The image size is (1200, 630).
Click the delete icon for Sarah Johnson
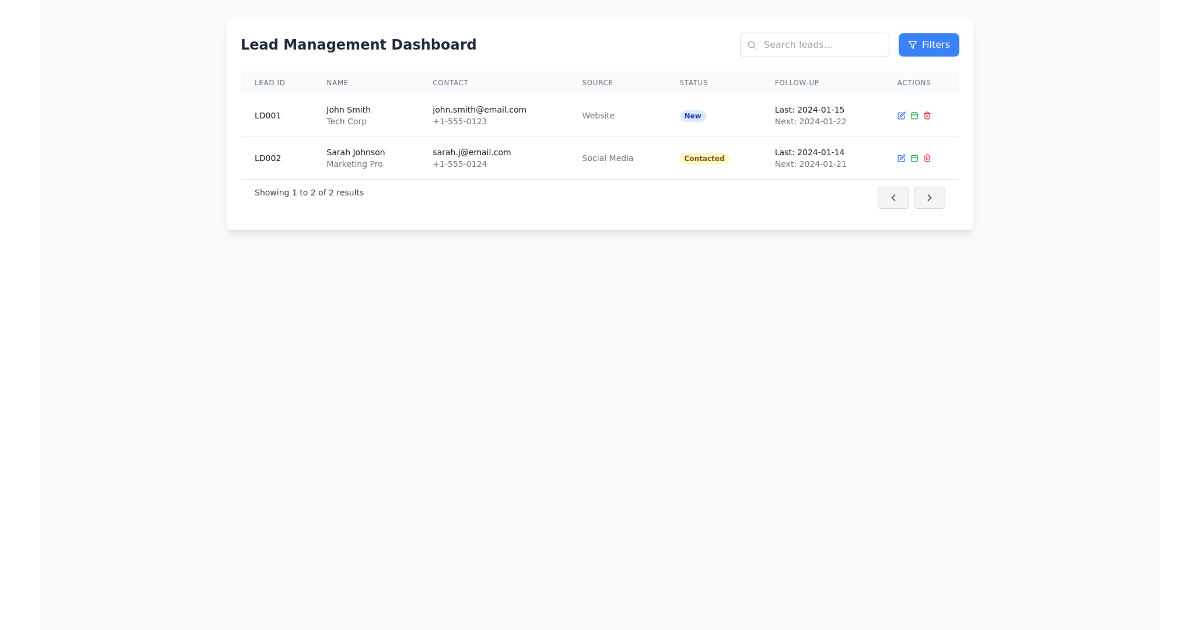tap(928, 158)
